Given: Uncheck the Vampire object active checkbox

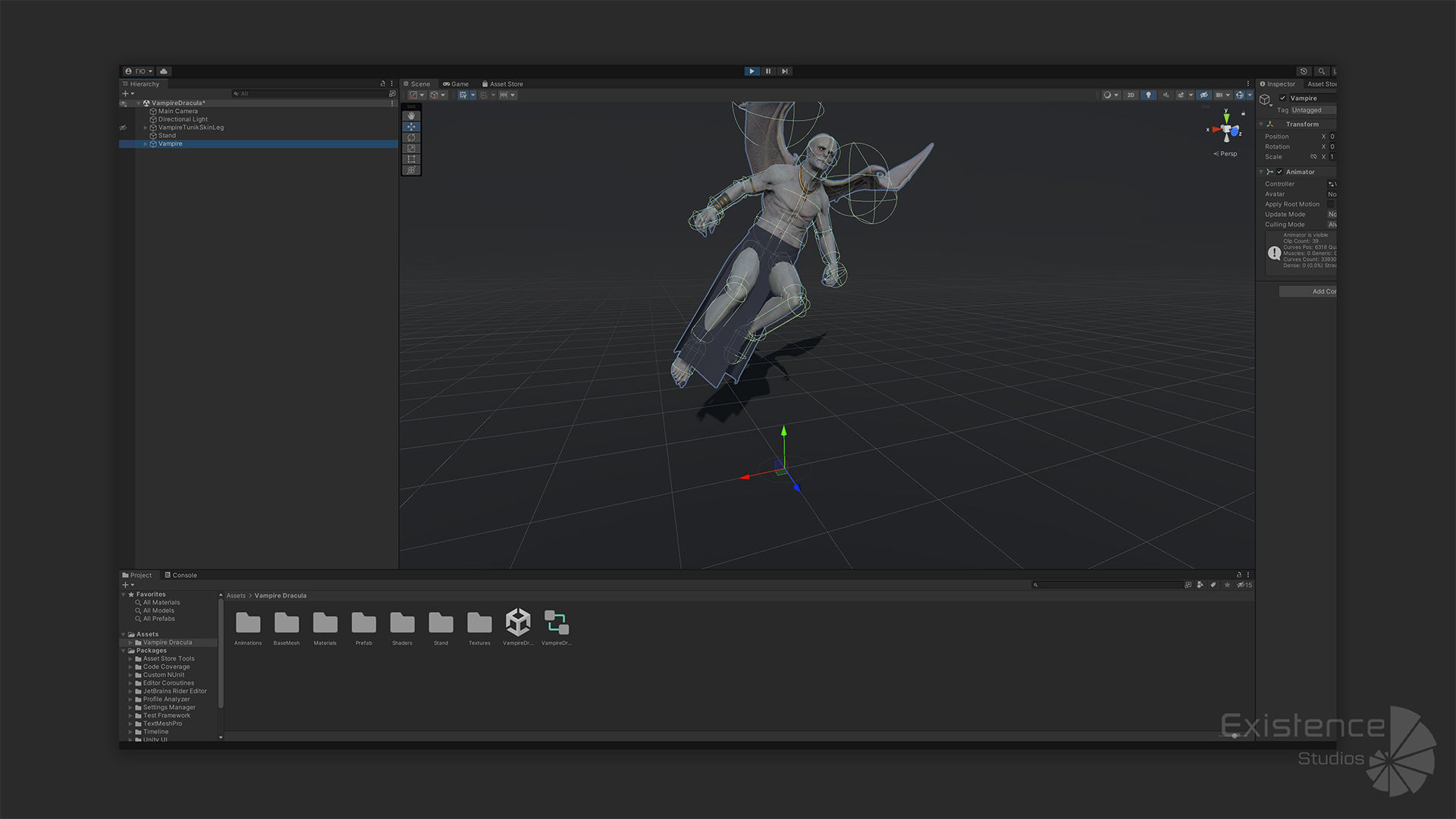Looking at the screenshot, I should pos(1282,98).
